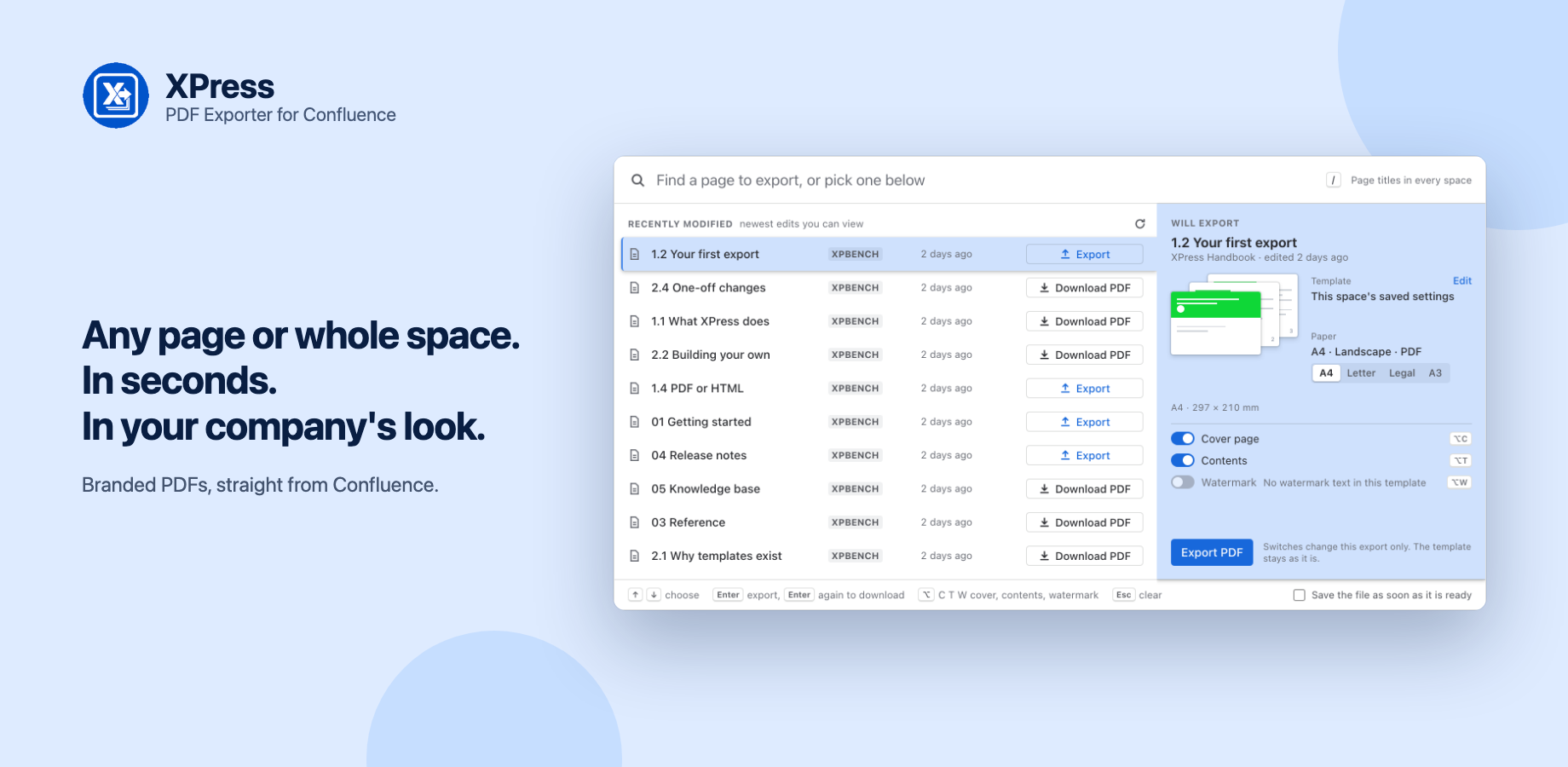
Task: Click the export preview thumbnail
Action: 1234,315
